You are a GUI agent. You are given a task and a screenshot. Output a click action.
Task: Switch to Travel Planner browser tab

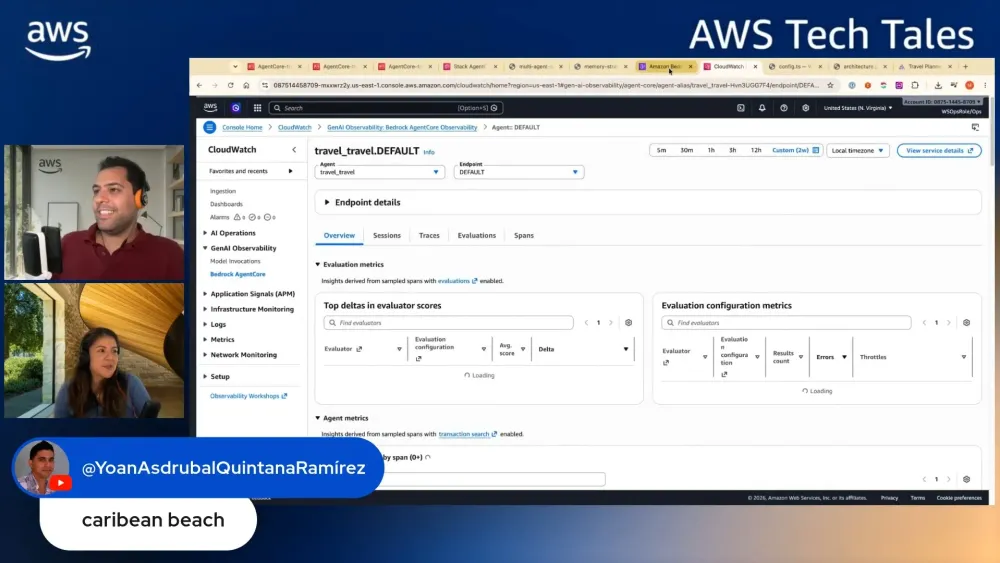[925, 66]
